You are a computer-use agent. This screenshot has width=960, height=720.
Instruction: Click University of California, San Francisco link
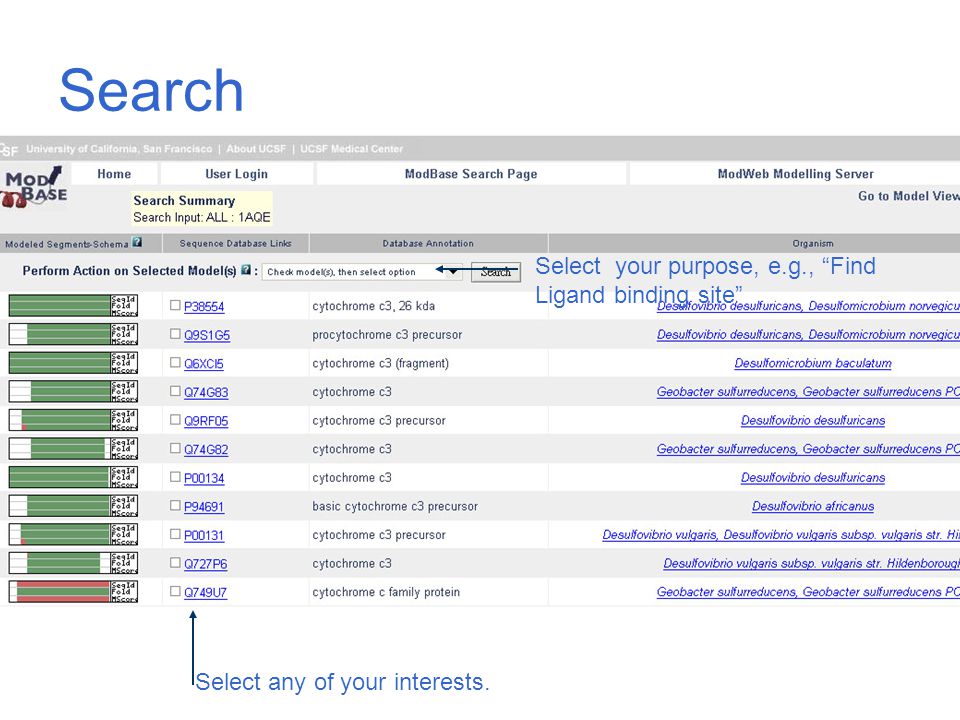point(119,149)
